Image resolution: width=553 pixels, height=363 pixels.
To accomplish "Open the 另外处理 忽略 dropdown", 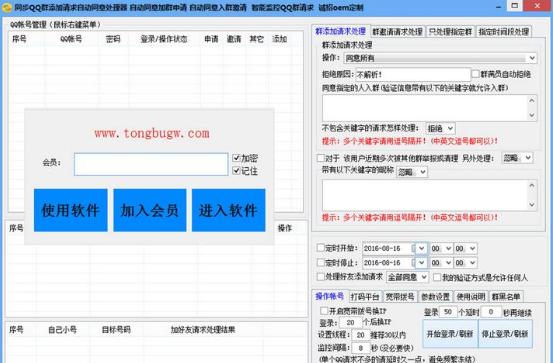I will point(517,158).
